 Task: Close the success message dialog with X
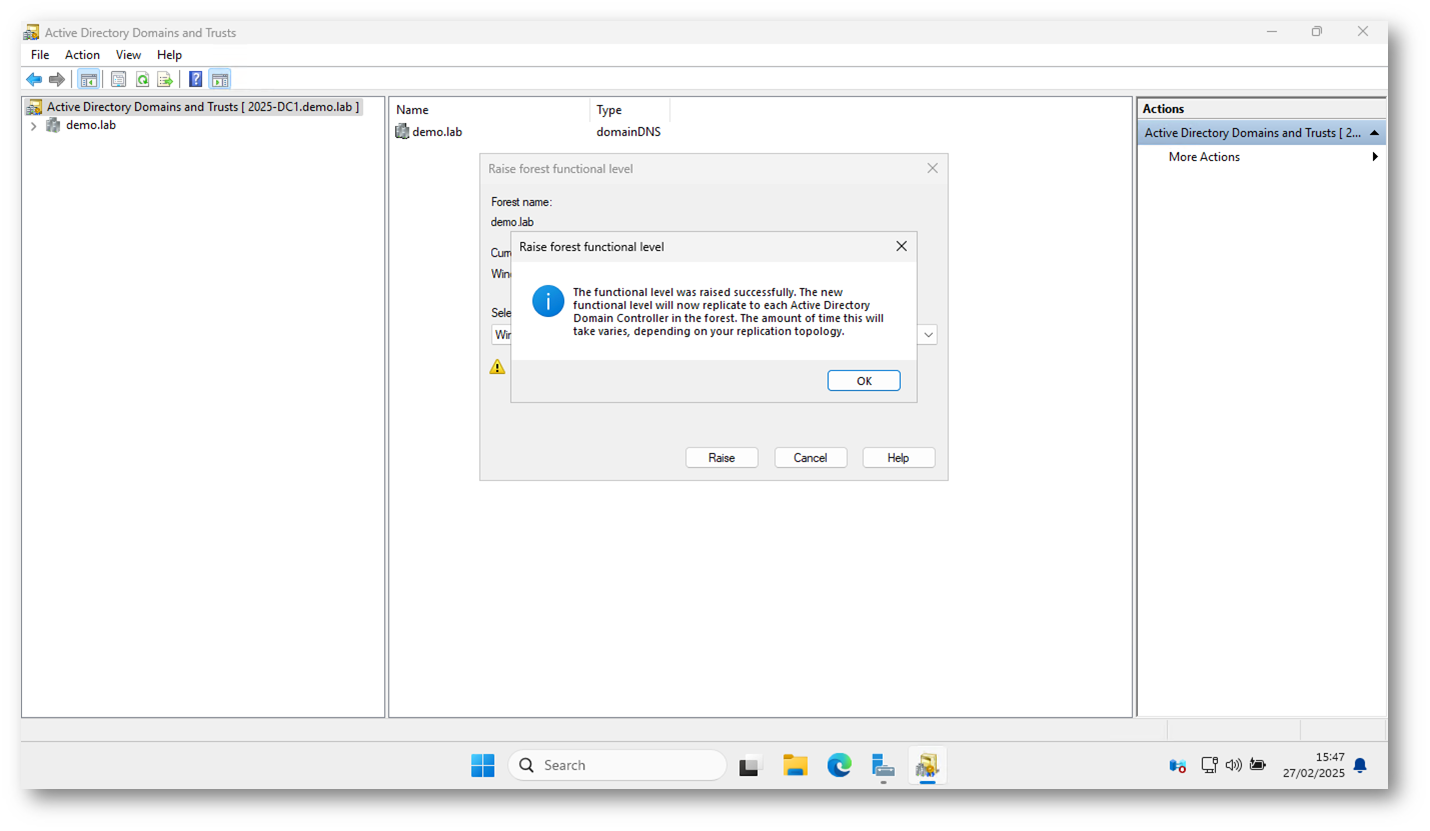tap(901, 246)
